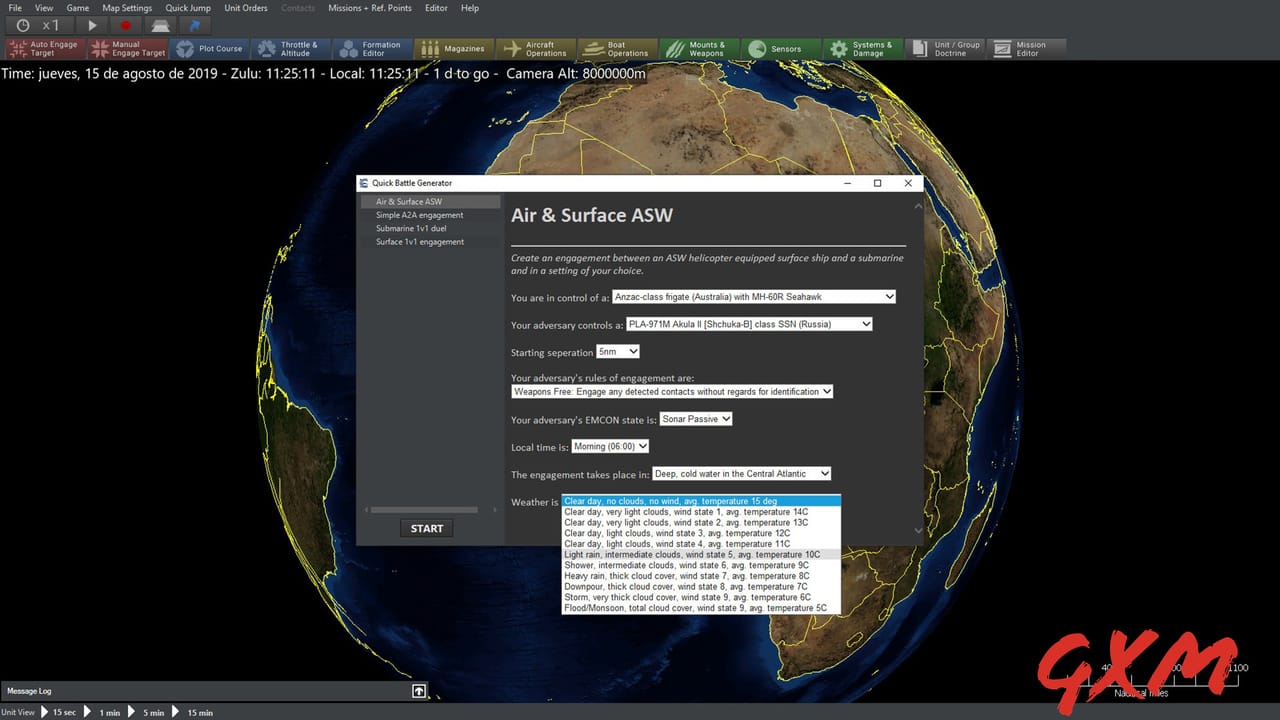
Task: Open the adversary's EMCON state dropdown
Action: [x=696, y=419]
